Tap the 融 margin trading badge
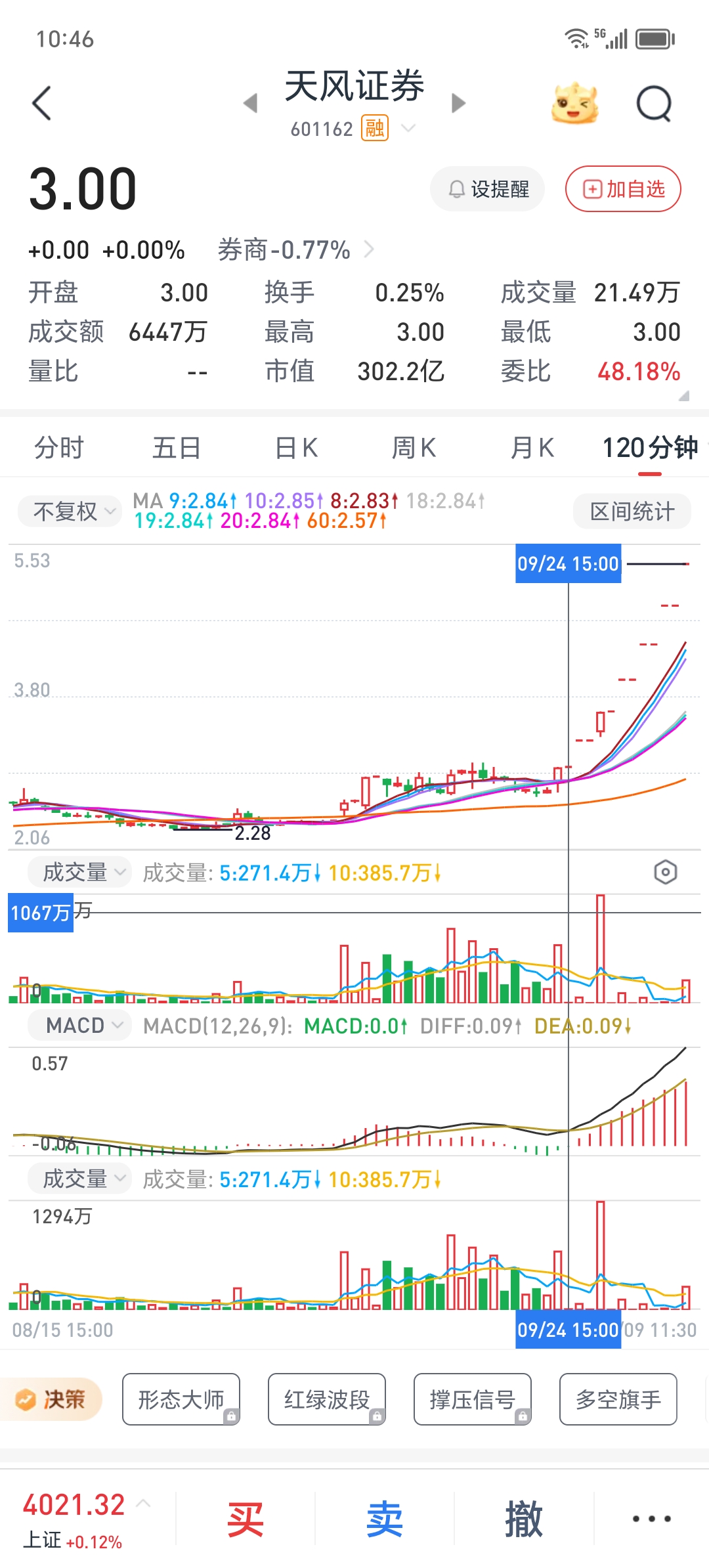 click(375, 128)
